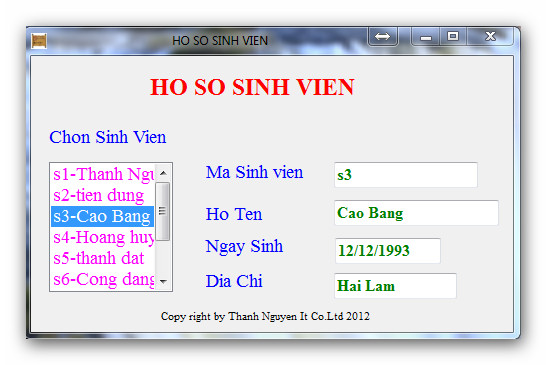
Task: Click the Copy right by Thanh Nguyen footer
Action: click(x=265, y=316)
